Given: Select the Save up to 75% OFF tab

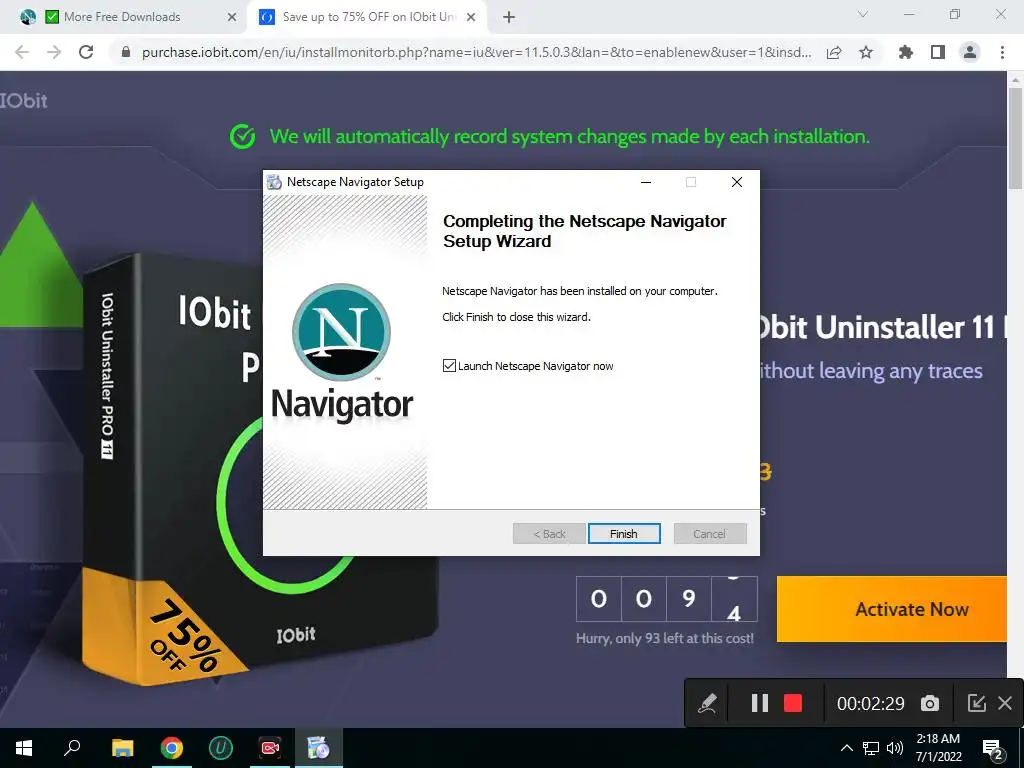Looking at the screenshot, I should (368, 17).
